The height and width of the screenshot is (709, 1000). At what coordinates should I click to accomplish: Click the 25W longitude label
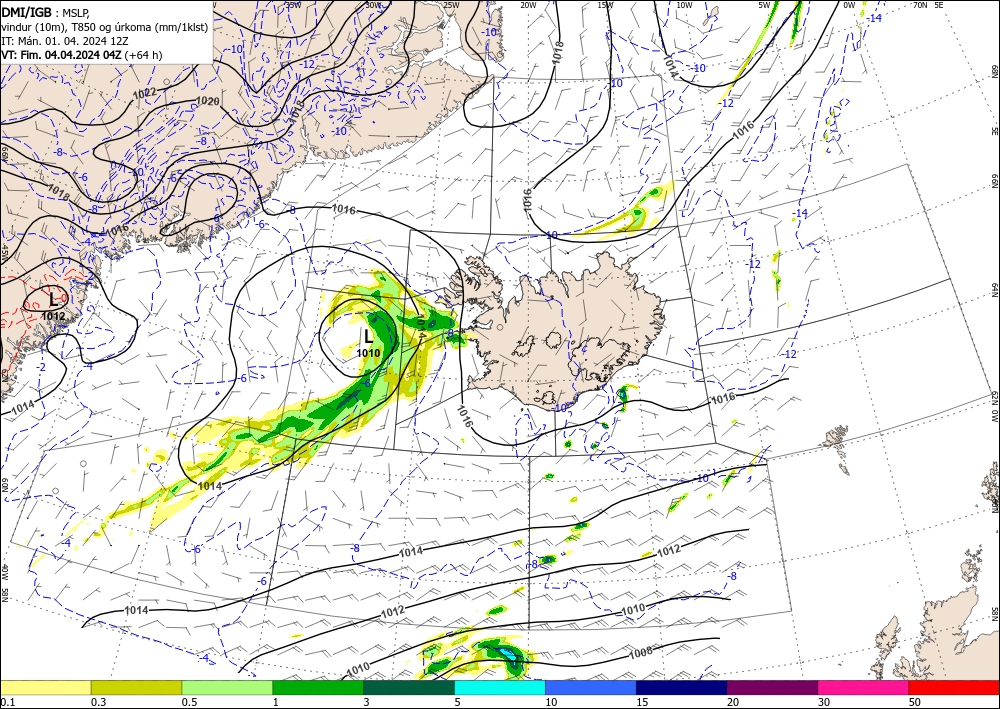[450, 5]
